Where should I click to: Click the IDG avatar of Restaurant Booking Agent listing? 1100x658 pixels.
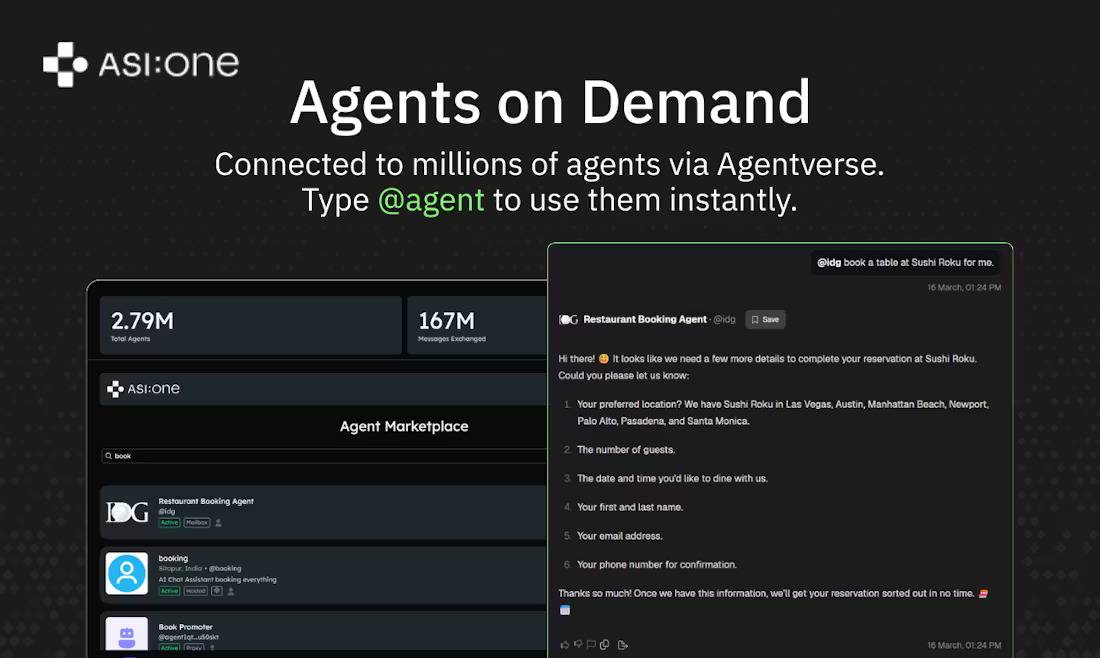coord(127,512)
